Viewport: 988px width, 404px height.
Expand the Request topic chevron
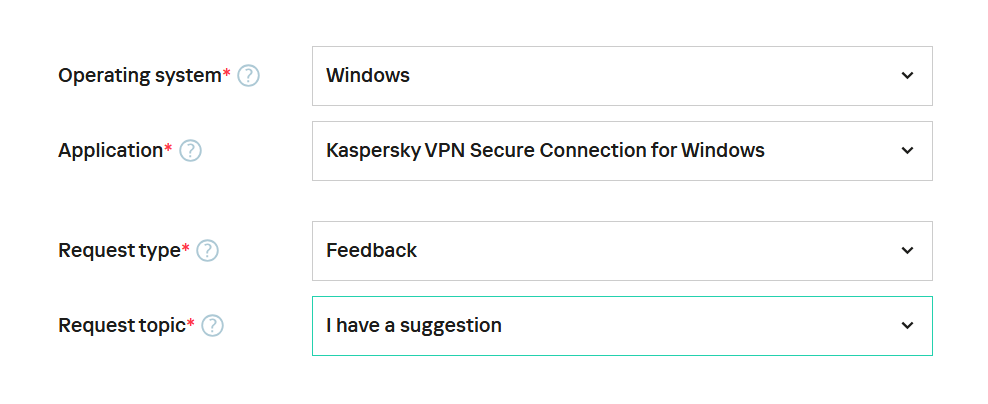[907, 326]
